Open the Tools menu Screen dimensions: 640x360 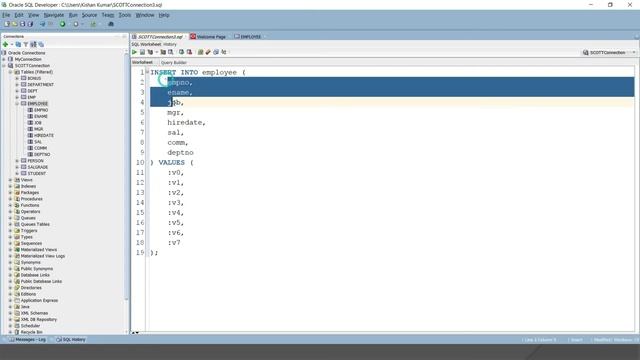point(125,15)
